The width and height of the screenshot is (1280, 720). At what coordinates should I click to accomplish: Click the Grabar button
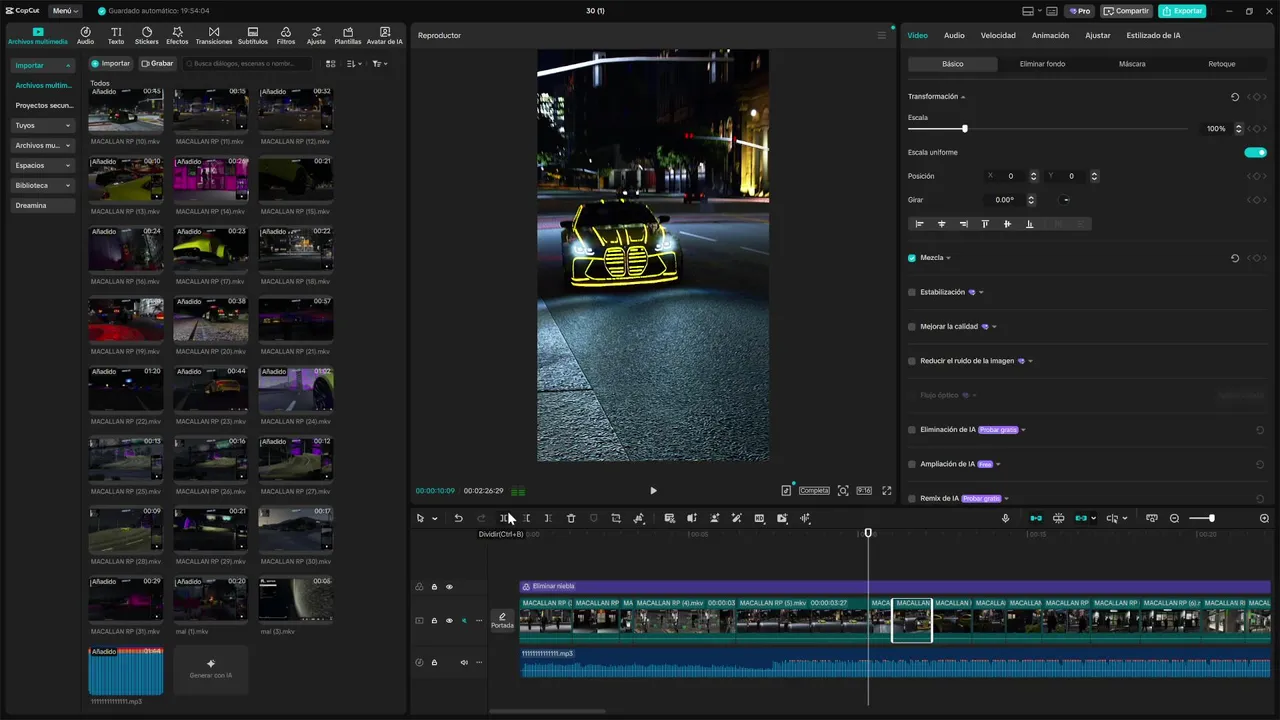click(x=157, y=64)
